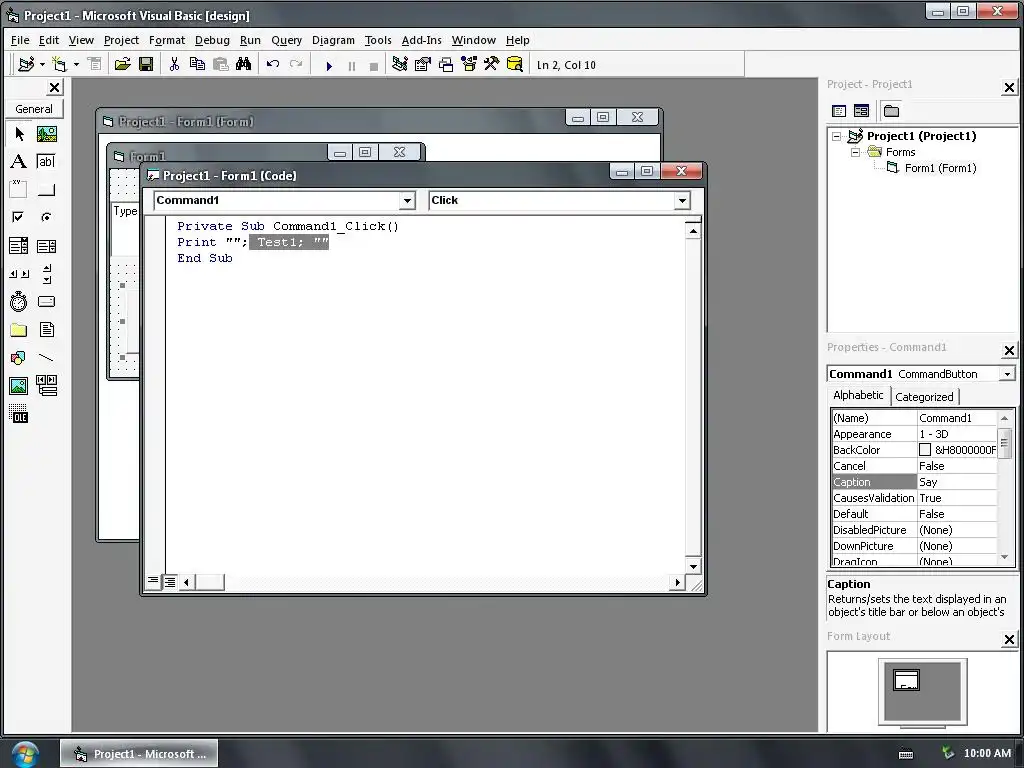Select the TextBox tool in the toolbox
Image resolution: width=1024 pixels, height=768 pixels.
(46, 161)
